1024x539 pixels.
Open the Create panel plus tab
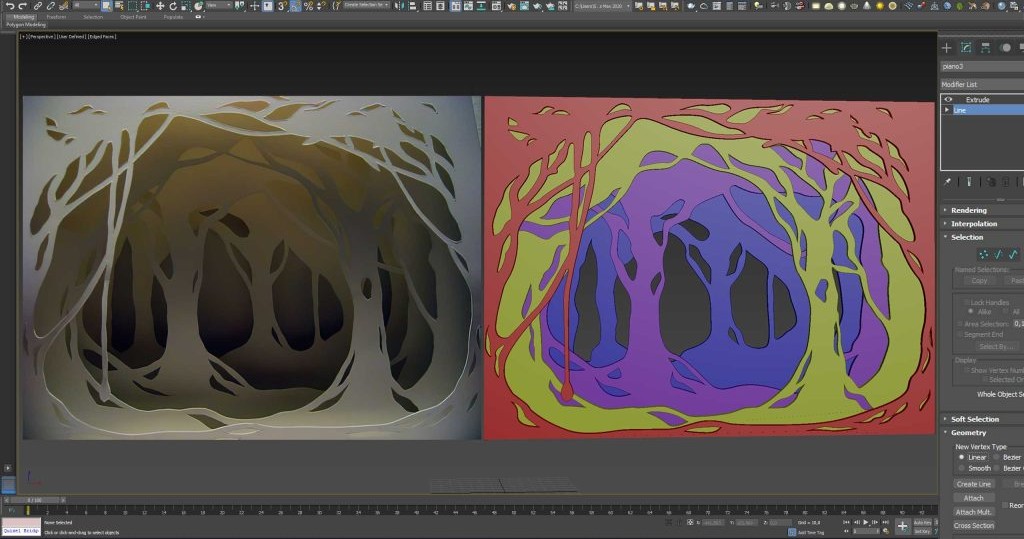(x=946, y=48)
